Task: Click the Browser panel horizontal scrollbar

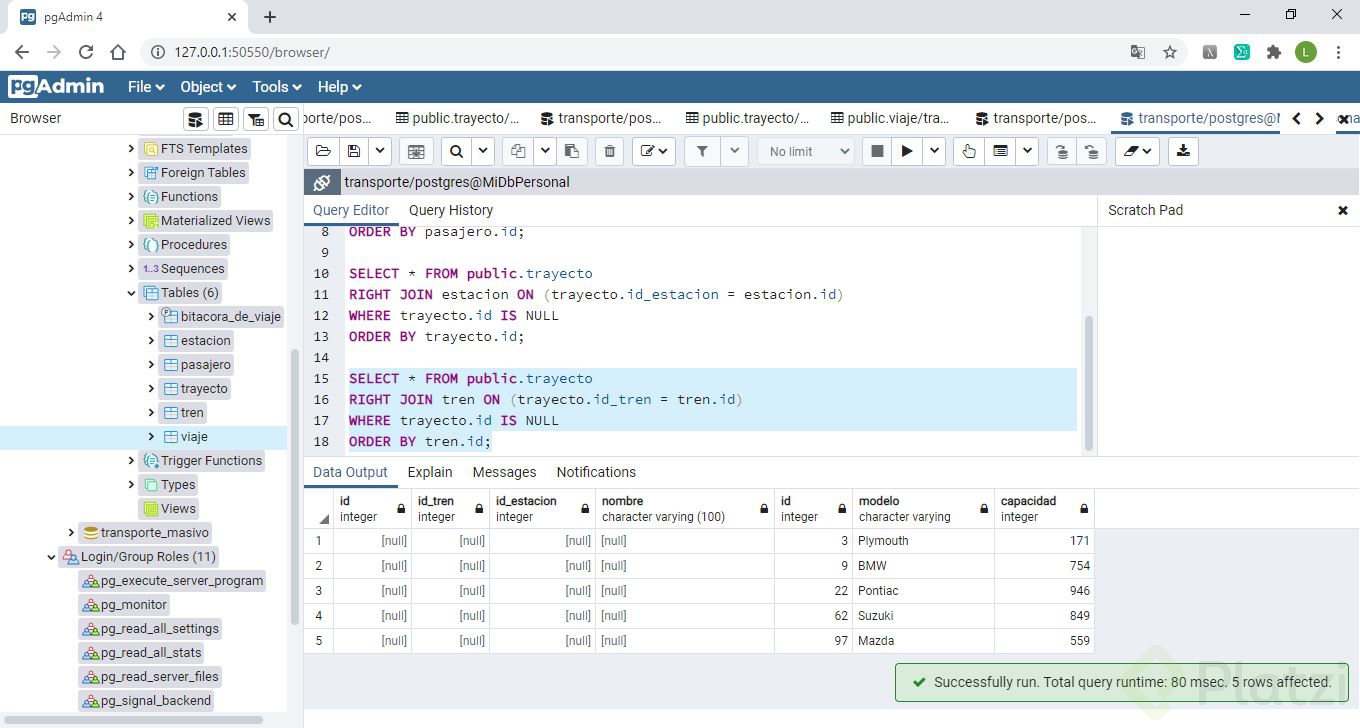Action: coord(131,719)
